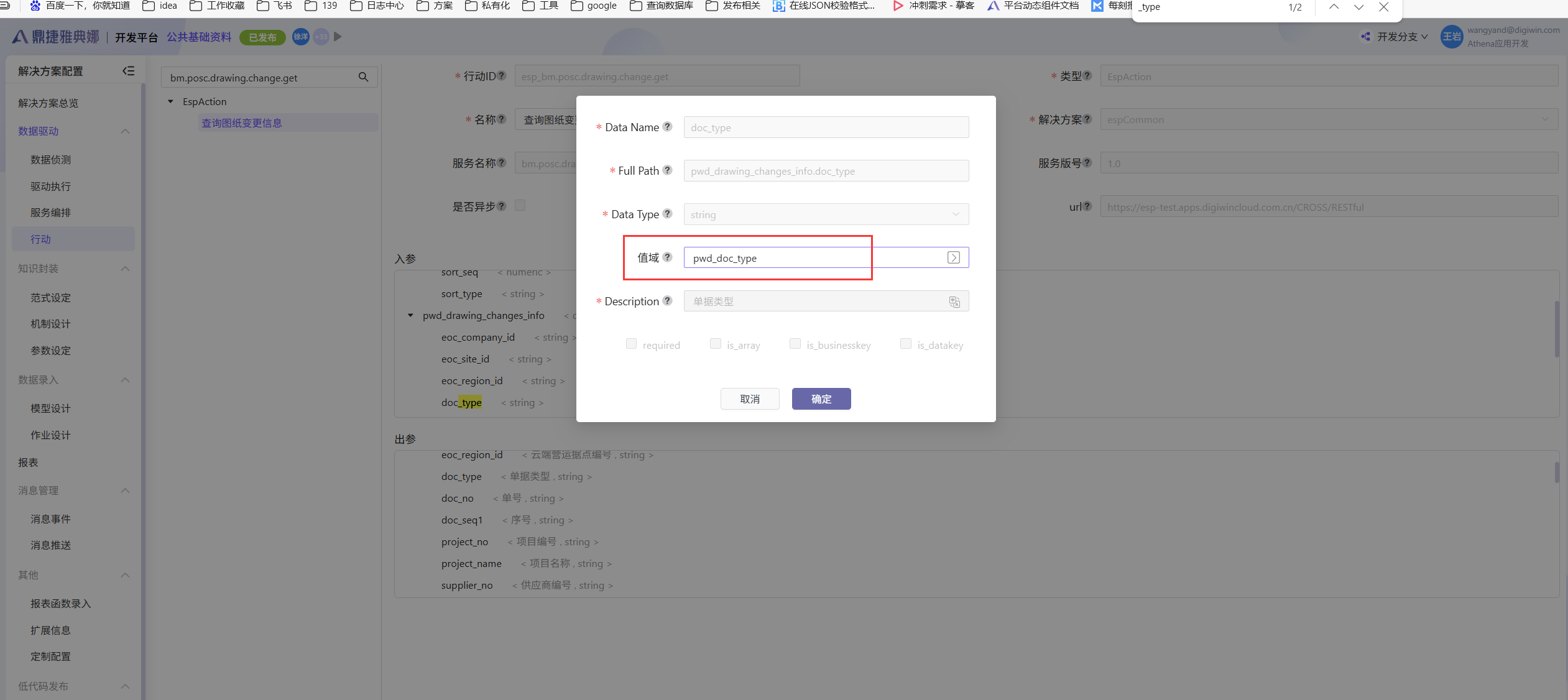Click the help icon next to Full Path
Viewport: 1568px width, 700px height.
[x=667, y=169]
